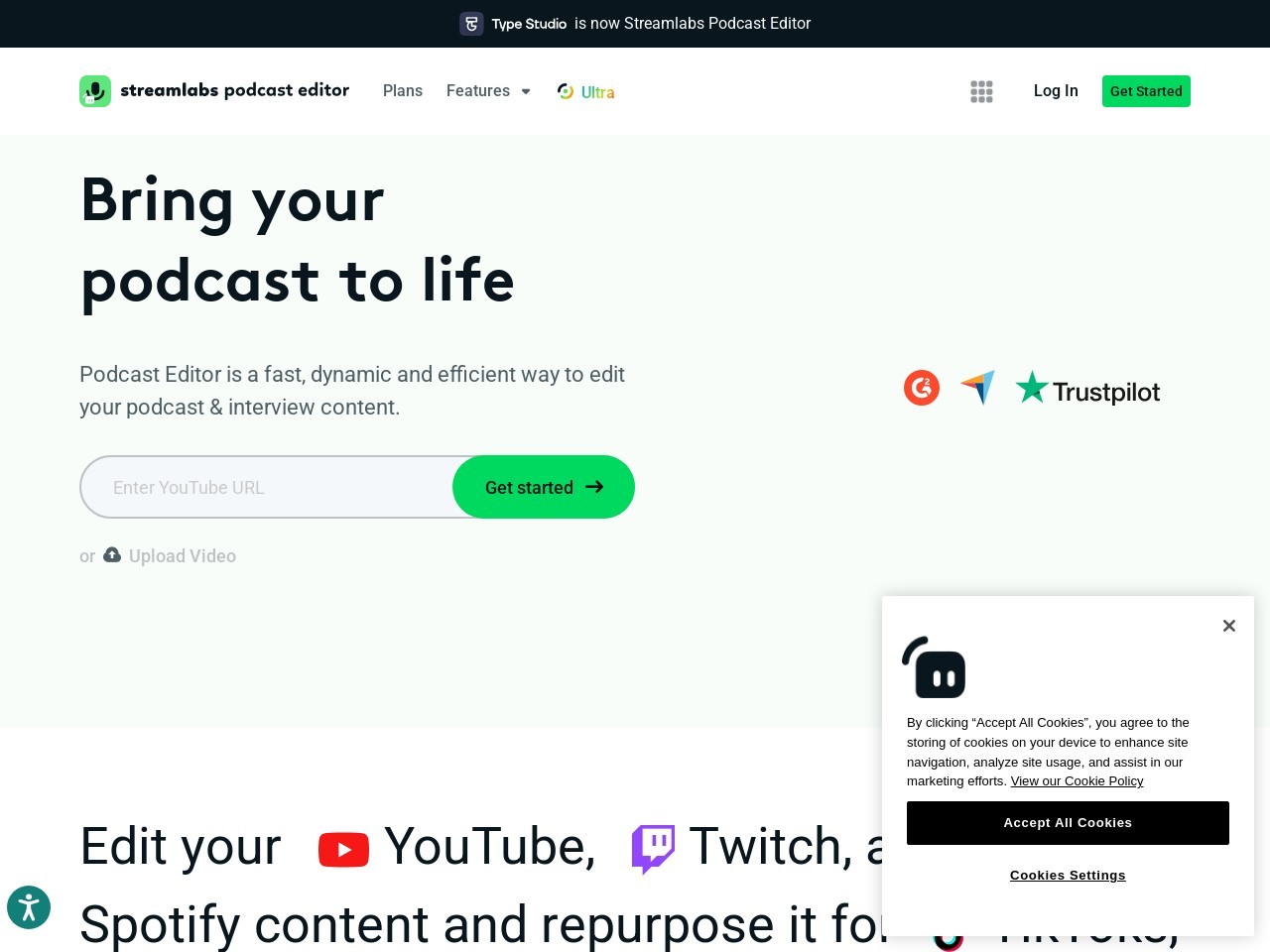Click the upload cloud icon
This screenshot has height=952, width=1270.
112,555
